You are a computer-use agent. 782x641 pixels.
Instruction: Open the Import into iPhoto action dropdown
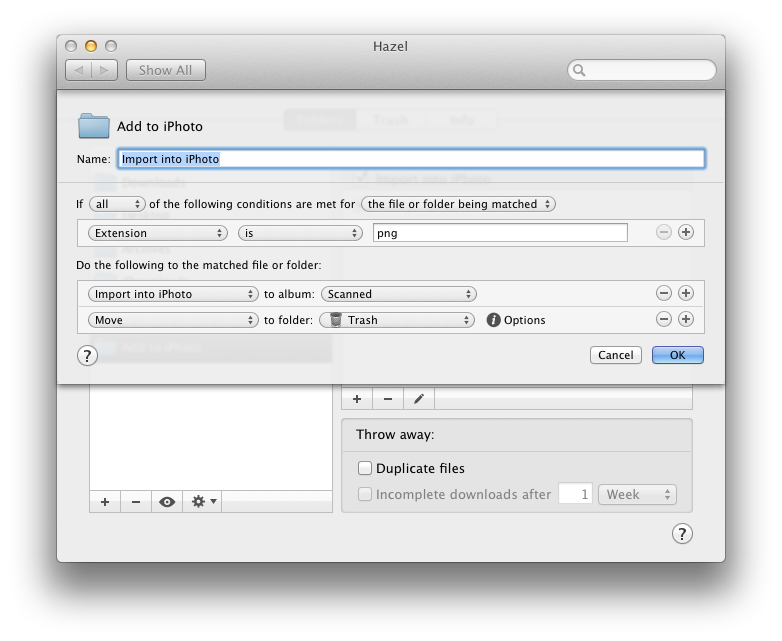click(173, 294)
